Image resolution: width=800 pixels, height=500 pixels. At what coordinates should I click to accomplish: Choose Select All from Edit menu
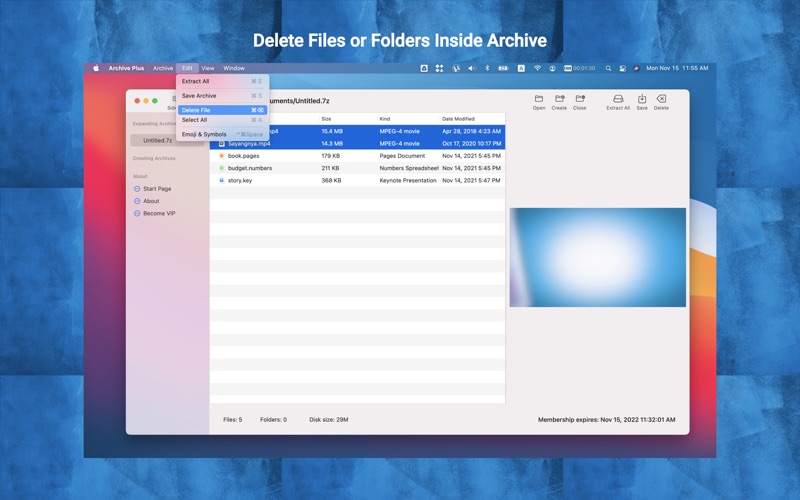222,120
